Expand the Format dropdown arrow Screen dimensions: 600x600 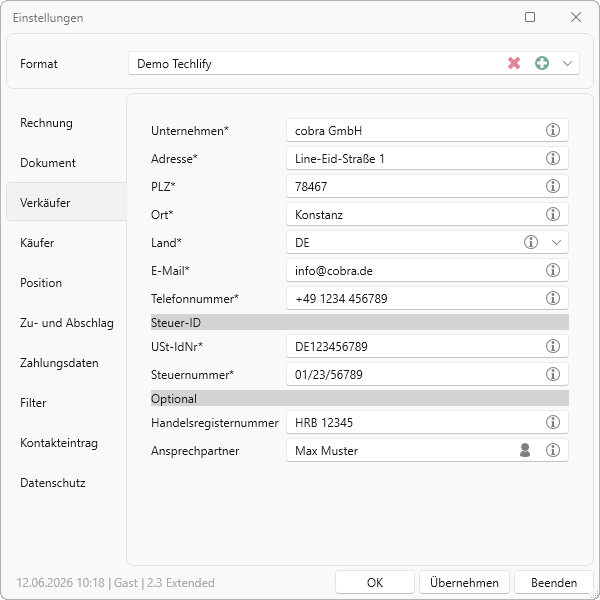point(567,63)
